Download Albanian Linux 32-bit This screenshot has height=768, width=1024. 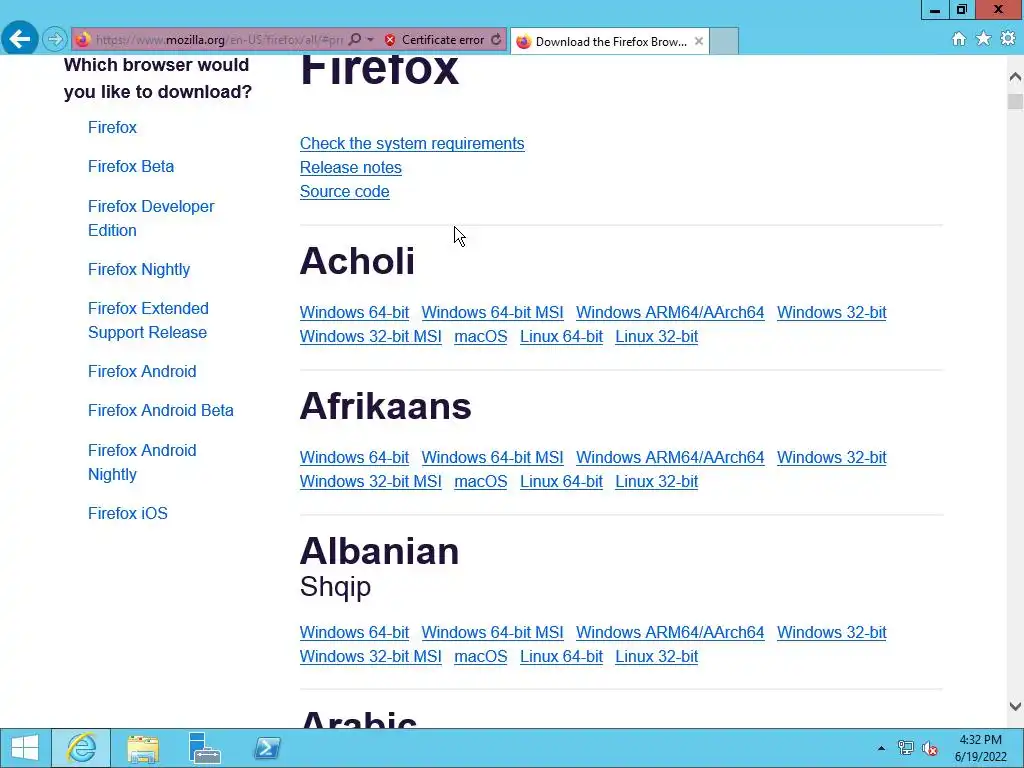(x=656, y=657)
